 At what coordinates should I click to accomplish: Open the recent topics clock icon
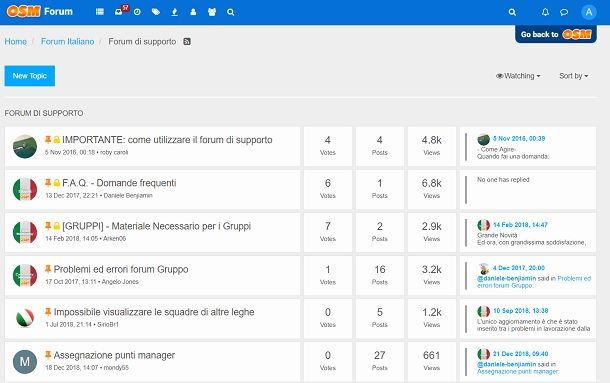click(137, 12)
